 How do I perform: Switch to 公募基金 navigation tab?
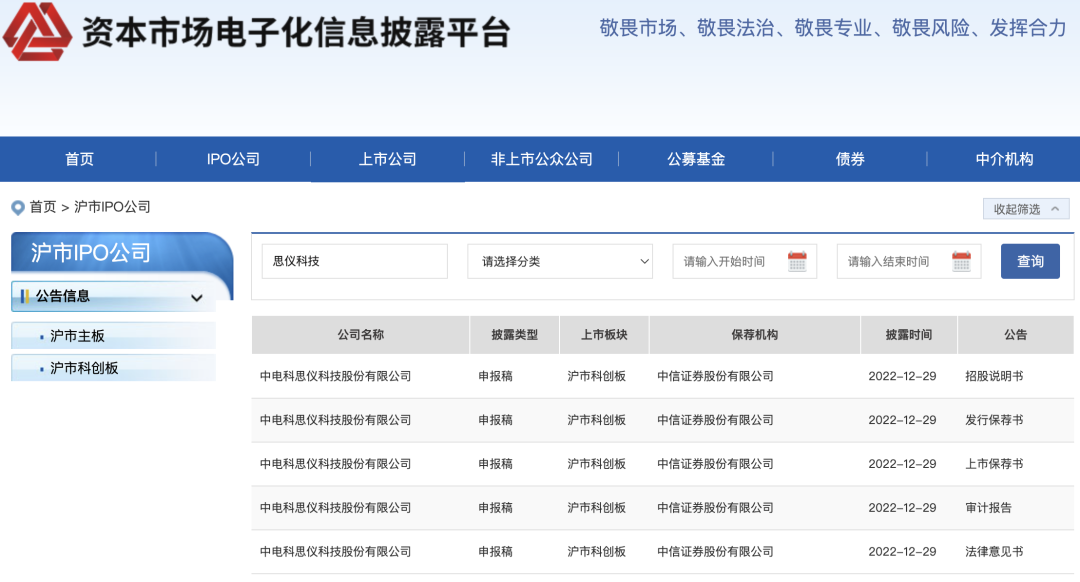tap(696, 159)
